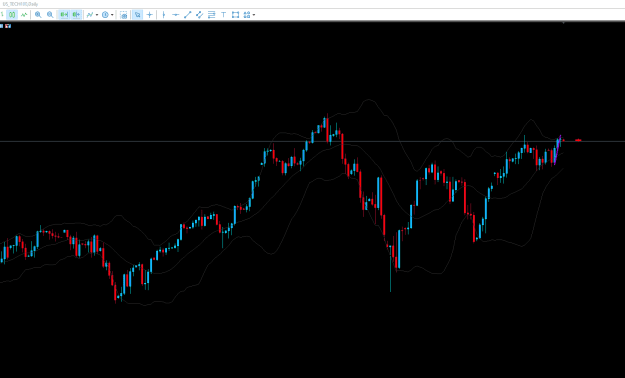Screen dimensions: 625x378
Task: Click the zoom in magnifier icon
Action: pos(38,15)
